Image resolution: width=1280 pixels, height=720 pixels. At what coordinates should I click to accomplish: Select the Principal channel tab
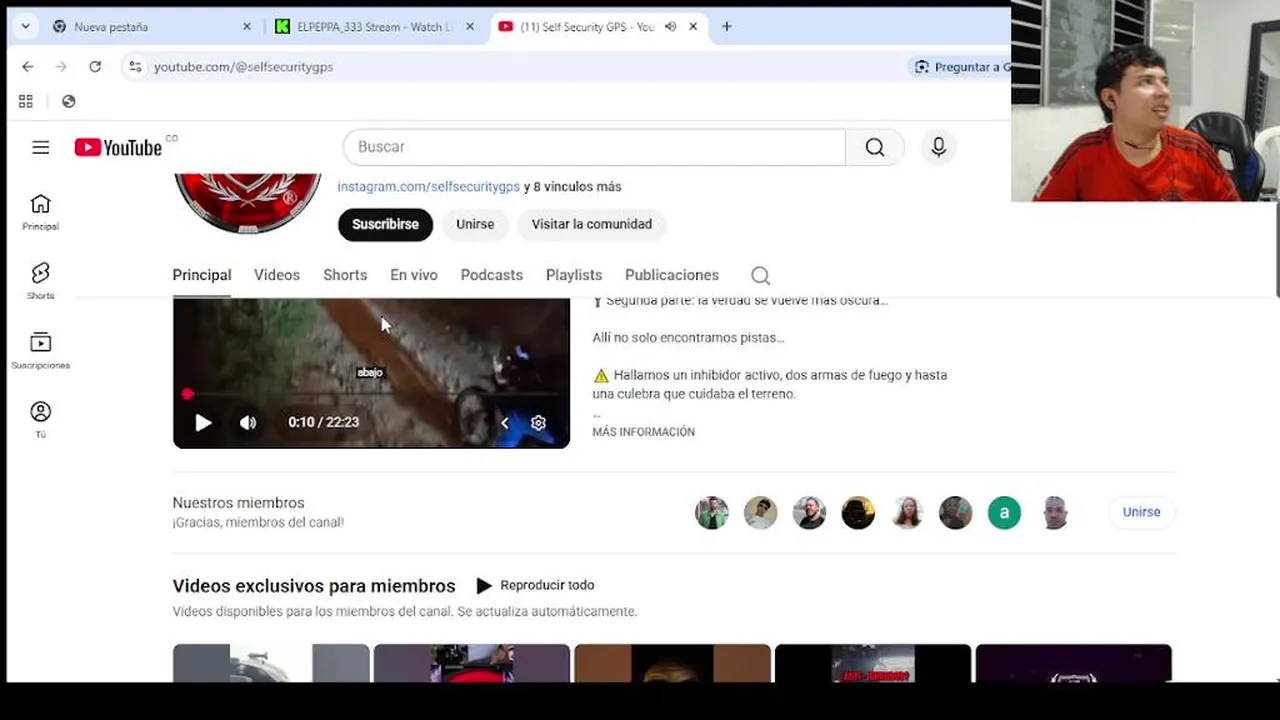click(202, 275)
